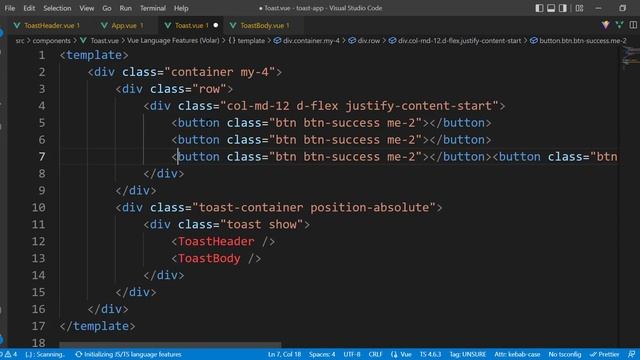The width and height of the screenshot is (640, 360).
Task: Open the Customize Layout icon
Action: [x=579, y=8]
